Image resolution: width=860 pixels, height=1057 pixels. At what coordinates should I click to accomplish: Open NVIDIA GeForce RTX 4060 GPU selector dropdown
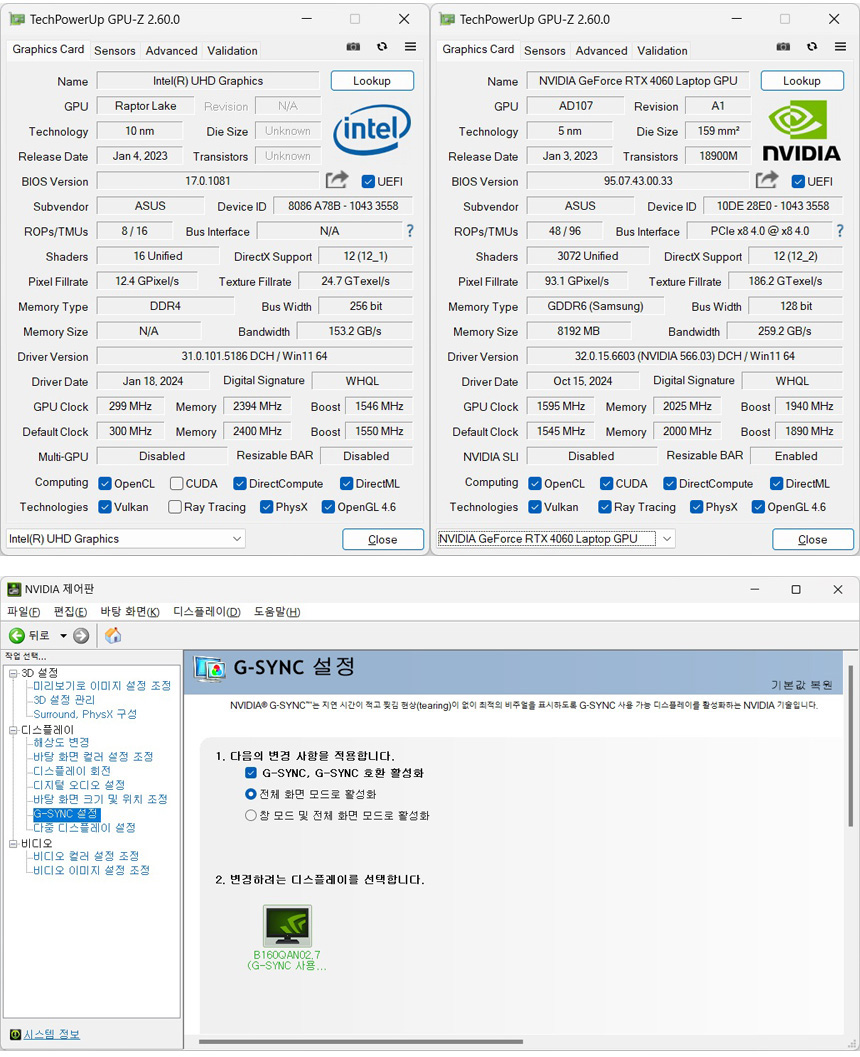555,539
